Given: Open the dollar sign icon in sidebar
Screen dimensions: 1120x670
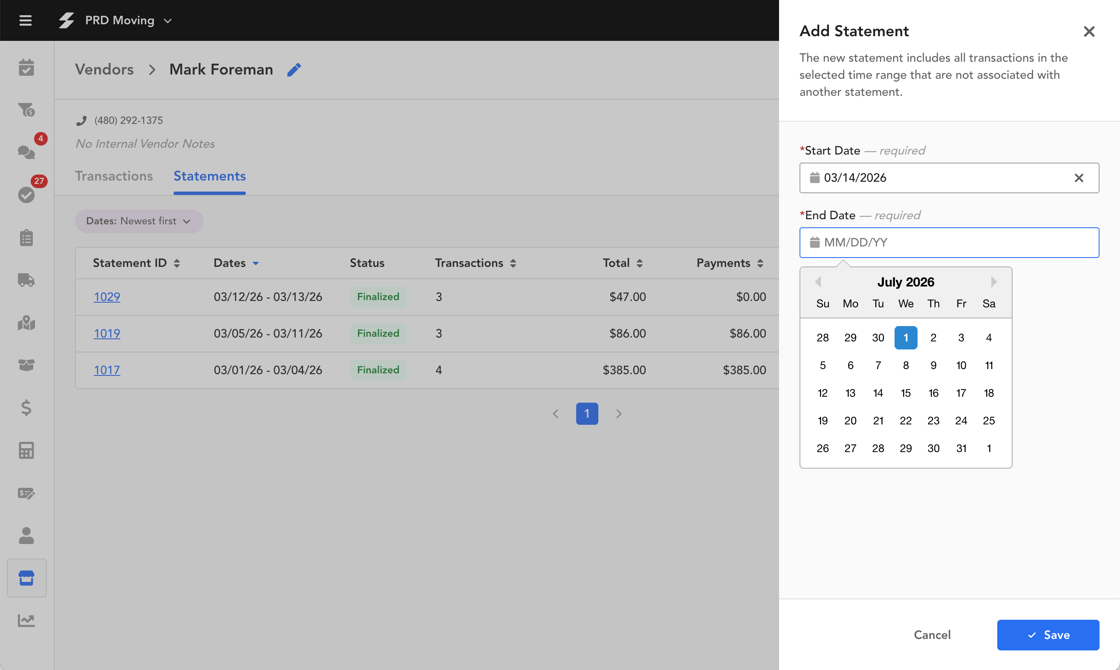Looking at the screenshot, I should tap(26, 408).
